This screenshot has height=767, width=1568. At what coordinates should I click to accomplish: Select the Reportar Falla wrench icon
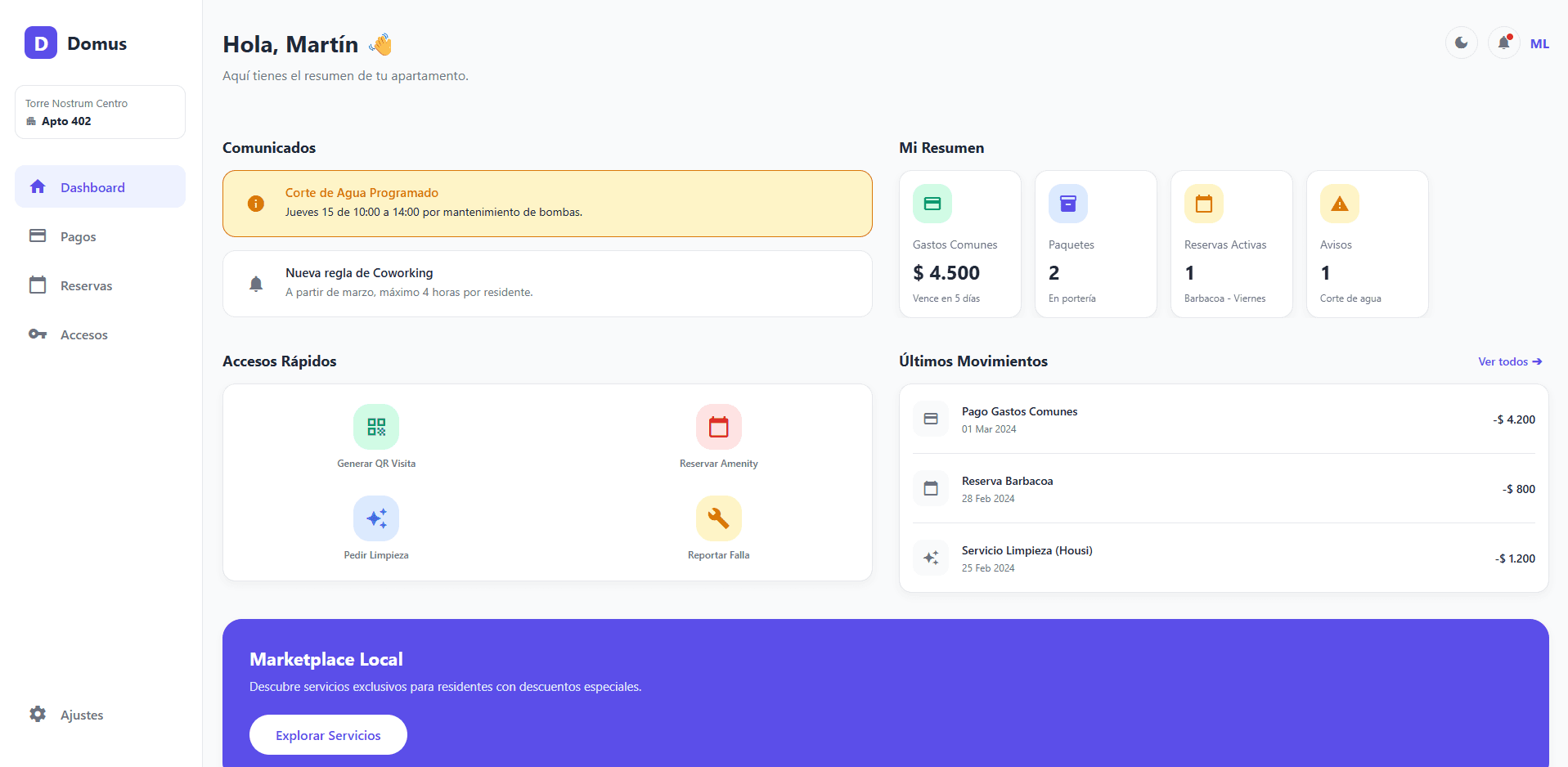tap(718, 518)
